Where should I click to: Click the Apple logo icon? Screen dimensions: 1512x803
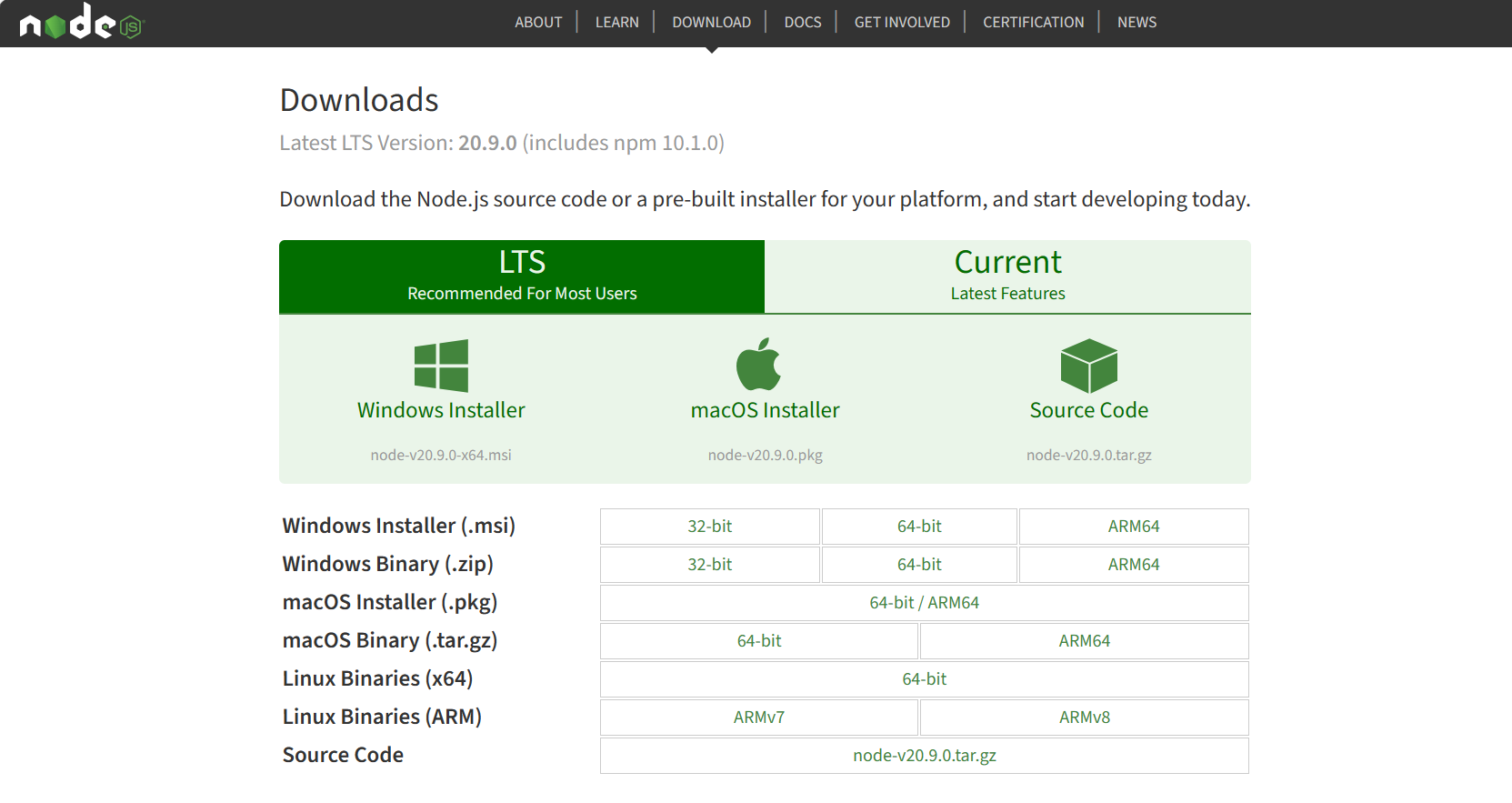click(x=758, y=365)
